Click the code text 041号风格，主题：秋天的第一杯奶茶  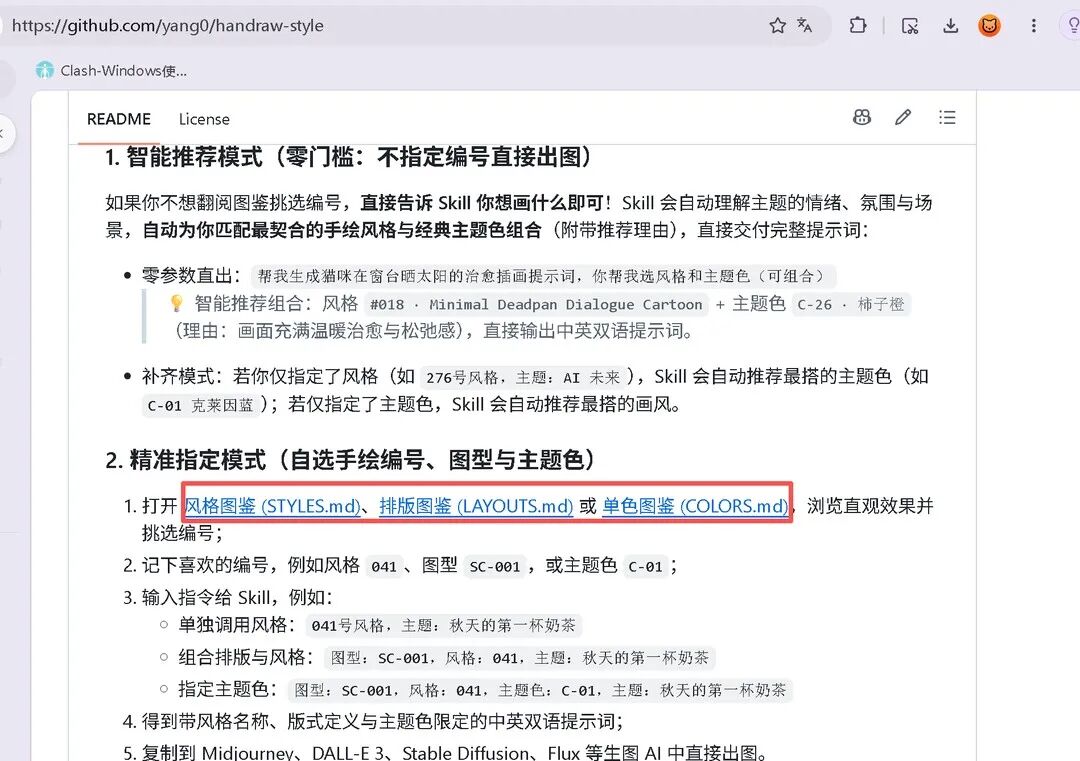(x=444, y=626)
